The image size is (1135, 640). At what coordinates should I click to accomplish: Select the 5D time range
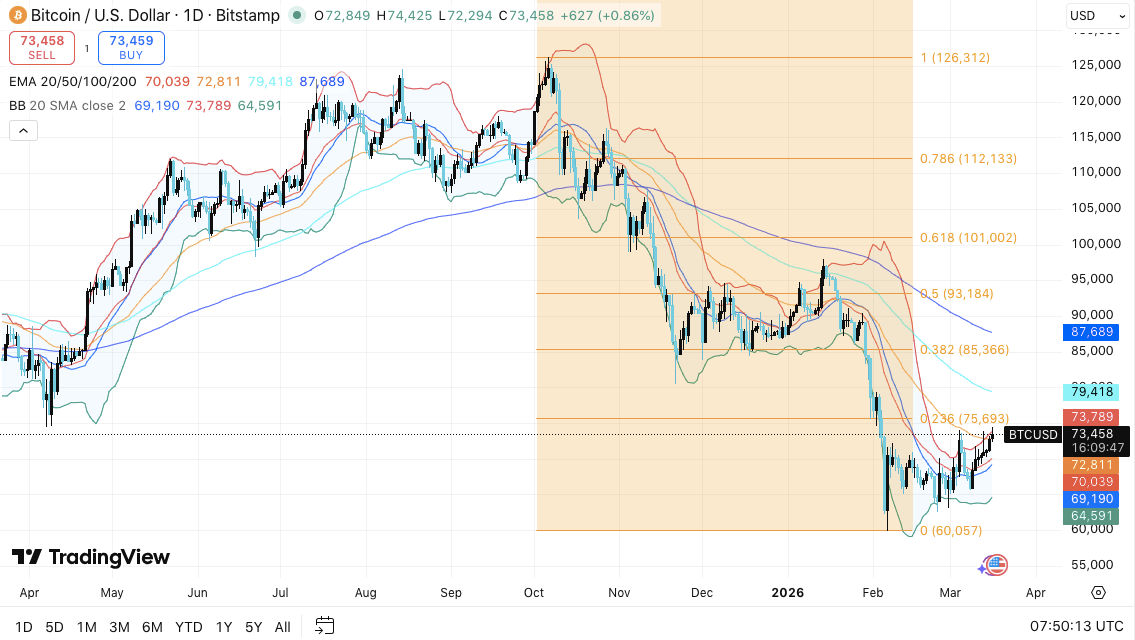click(54, 627)
